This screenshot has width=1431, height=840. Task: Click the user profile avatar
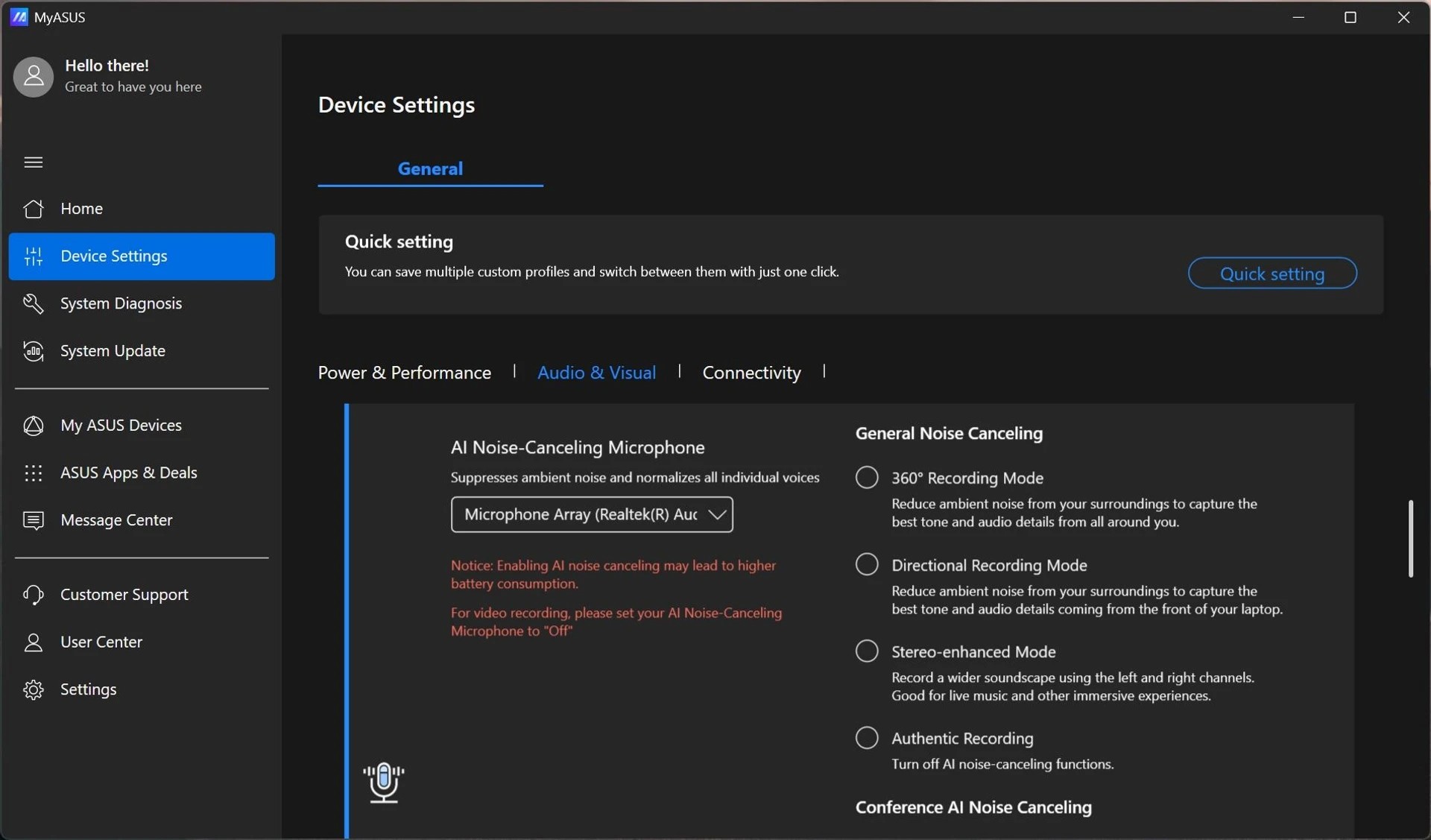pyautogui.click(x=34, y=77)
